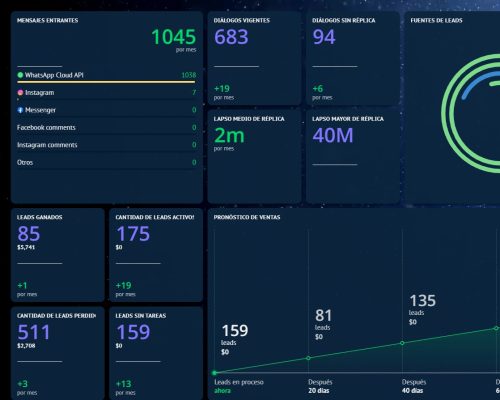
Task: Select the Otros row
Action: (107, 162)
